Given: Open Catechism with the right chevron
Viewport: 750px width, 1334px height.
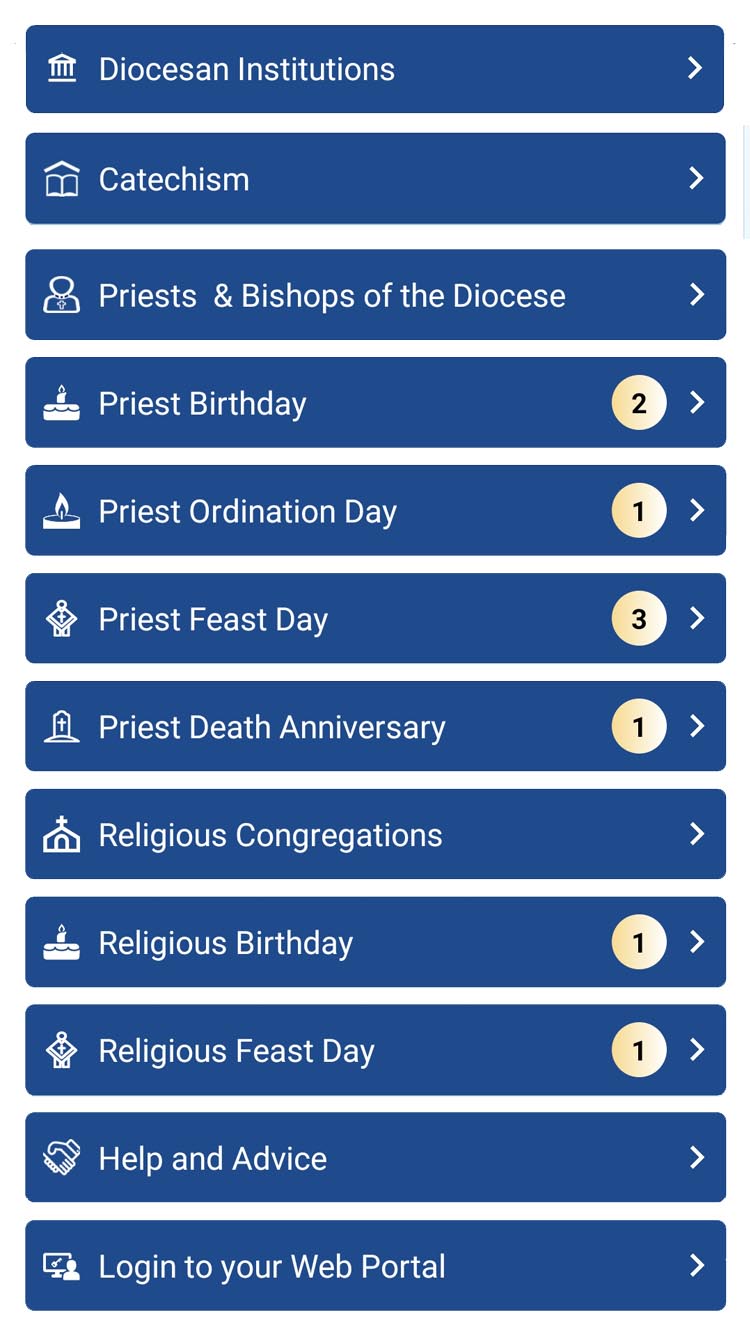Looking at the screenshot, I should (x=696, y=178).
